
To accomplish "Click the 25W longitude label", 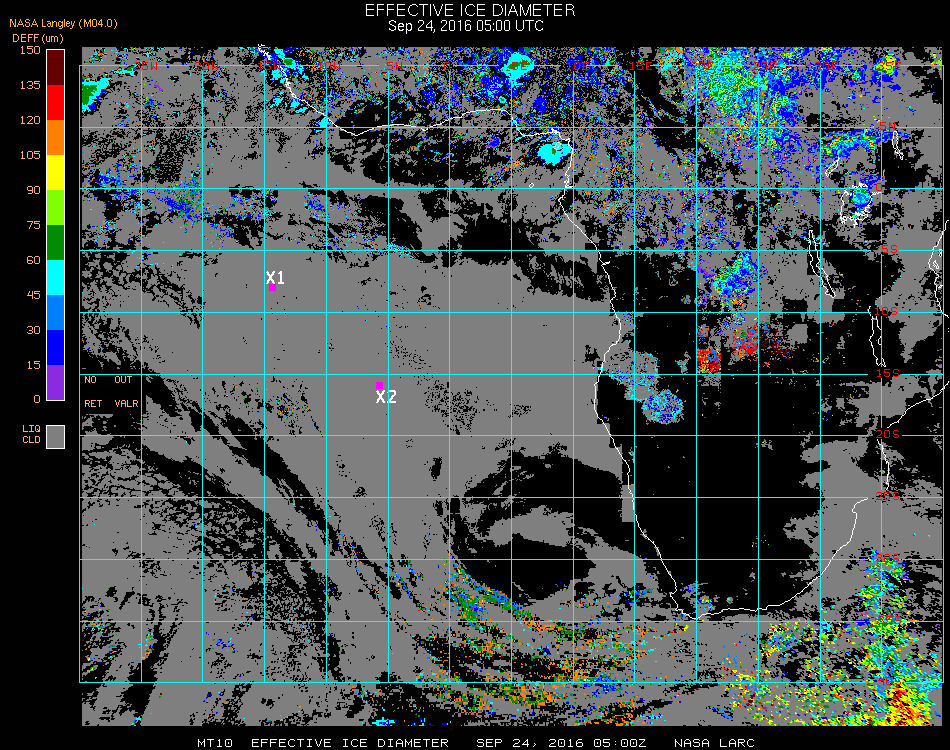I will (146, 66).
